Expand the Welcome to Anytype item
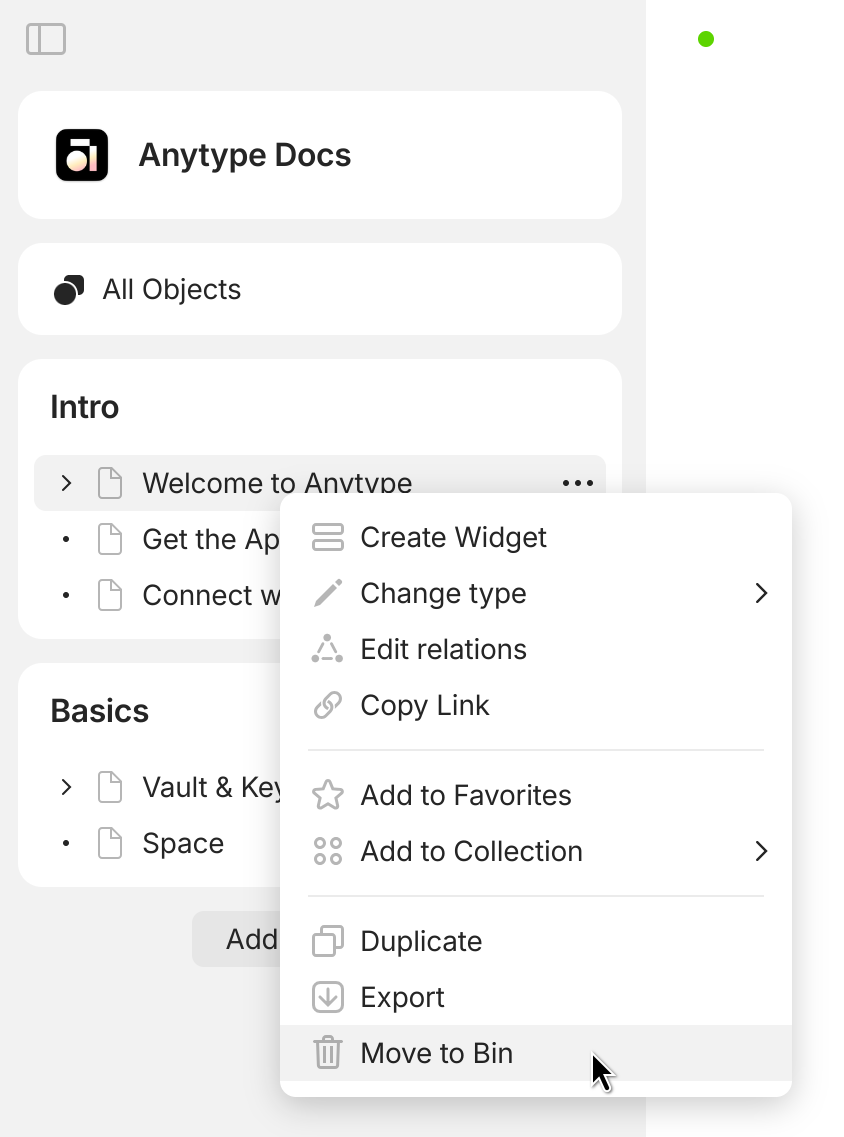Screen dimensions: 844x1137 pos(66,483)
